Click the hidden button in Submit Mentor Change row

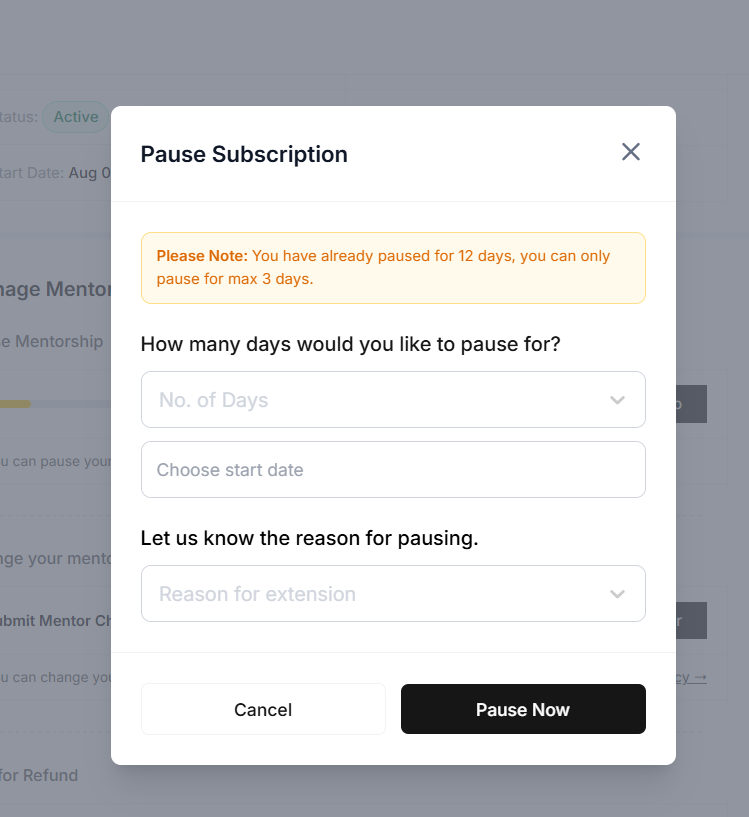691,620
